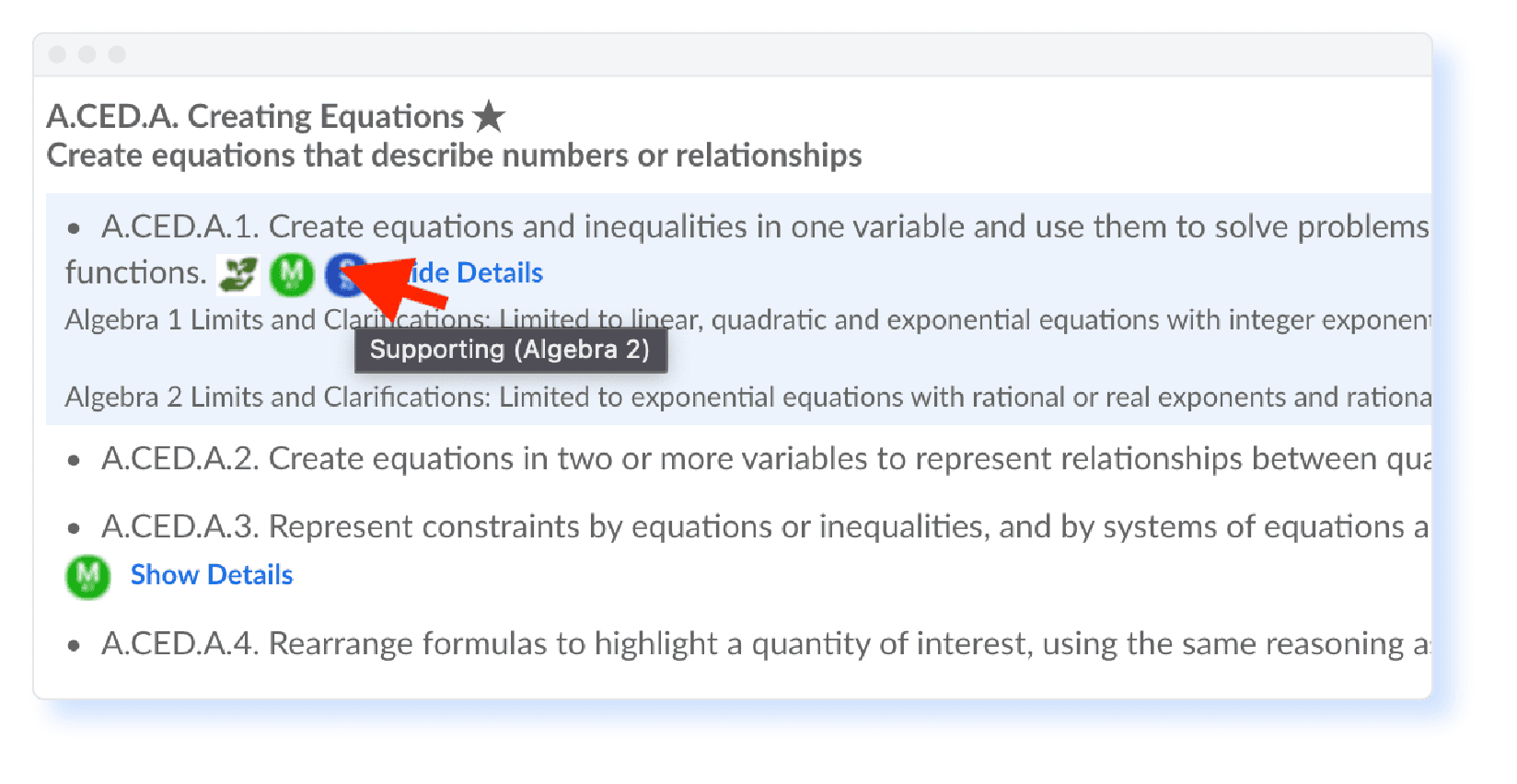Click the green M badge under A.CED.A.3
Image resolution: width=1517 pixels, height=784 pixels.
pyautogui.click(x=87, y=576)
